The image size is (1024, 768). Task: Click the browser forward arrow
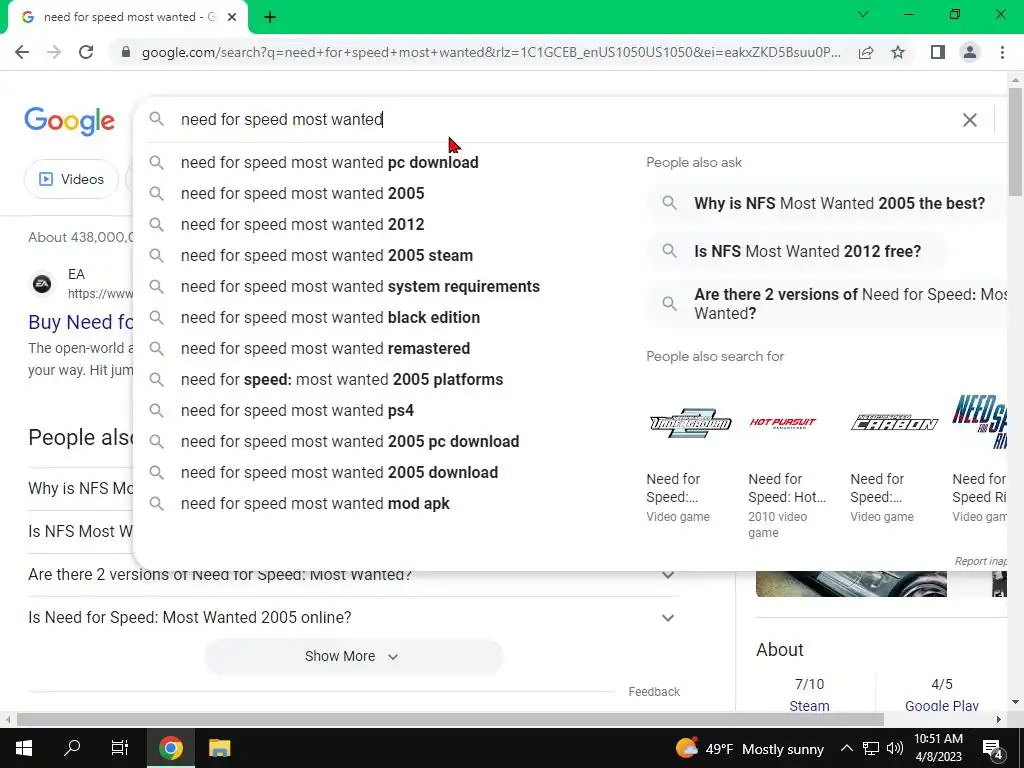[54, 52]
